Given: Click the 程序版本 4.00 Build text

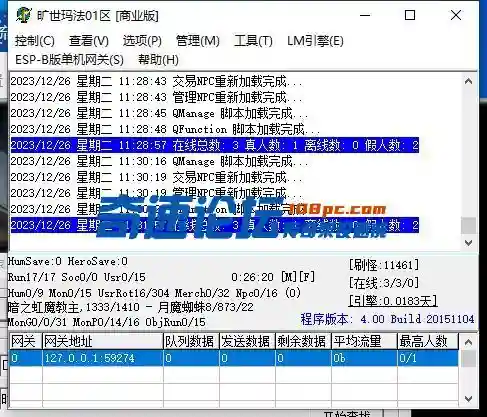Looking at the screenshot, I should pos(387,319).
